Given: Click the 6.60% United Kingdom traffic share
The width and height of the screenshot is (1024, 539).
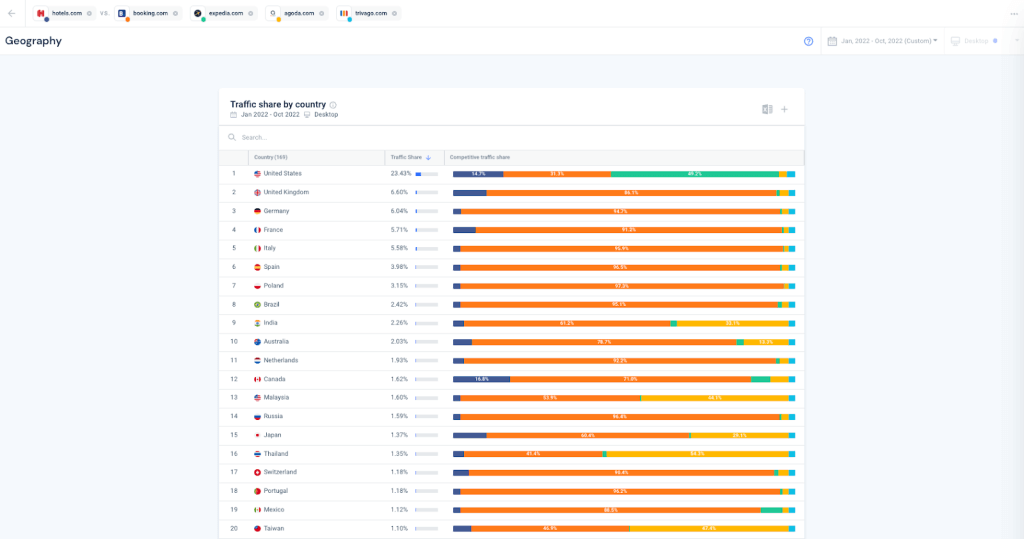Looking at the screenshot, I should (x=399, y=193).
